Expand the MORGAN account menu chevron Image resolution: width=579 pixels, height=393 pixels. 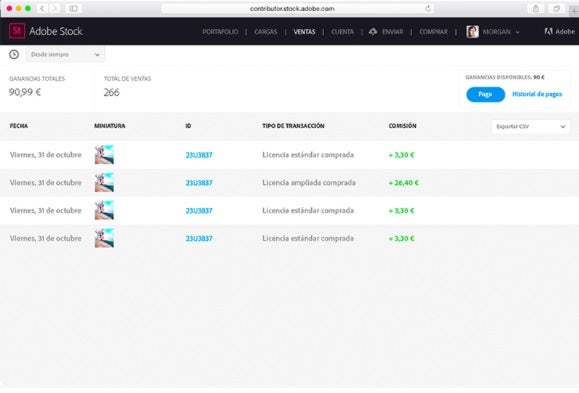[x=518, y=32]
